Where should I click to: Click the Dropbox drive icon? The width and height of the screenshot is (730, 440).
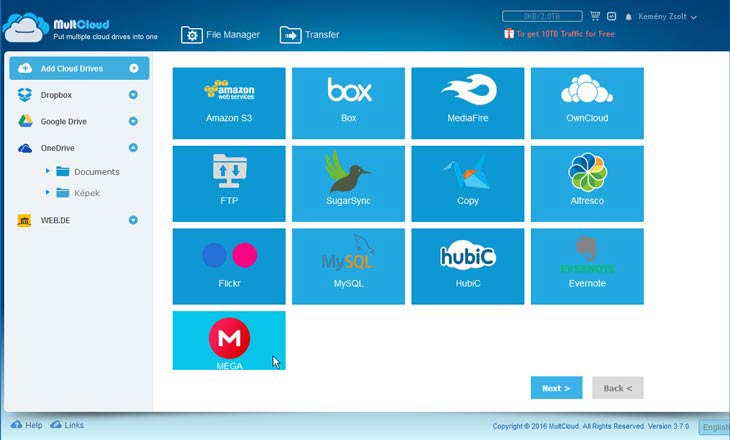click(x=25, y=95)
